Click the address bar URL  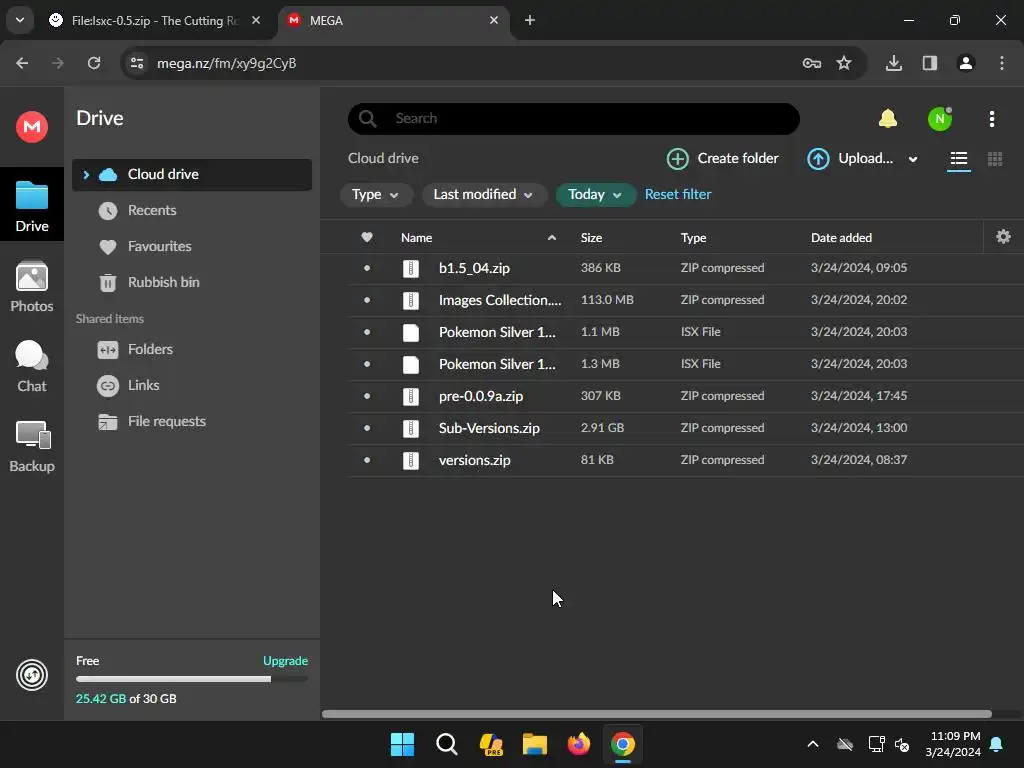227,63
